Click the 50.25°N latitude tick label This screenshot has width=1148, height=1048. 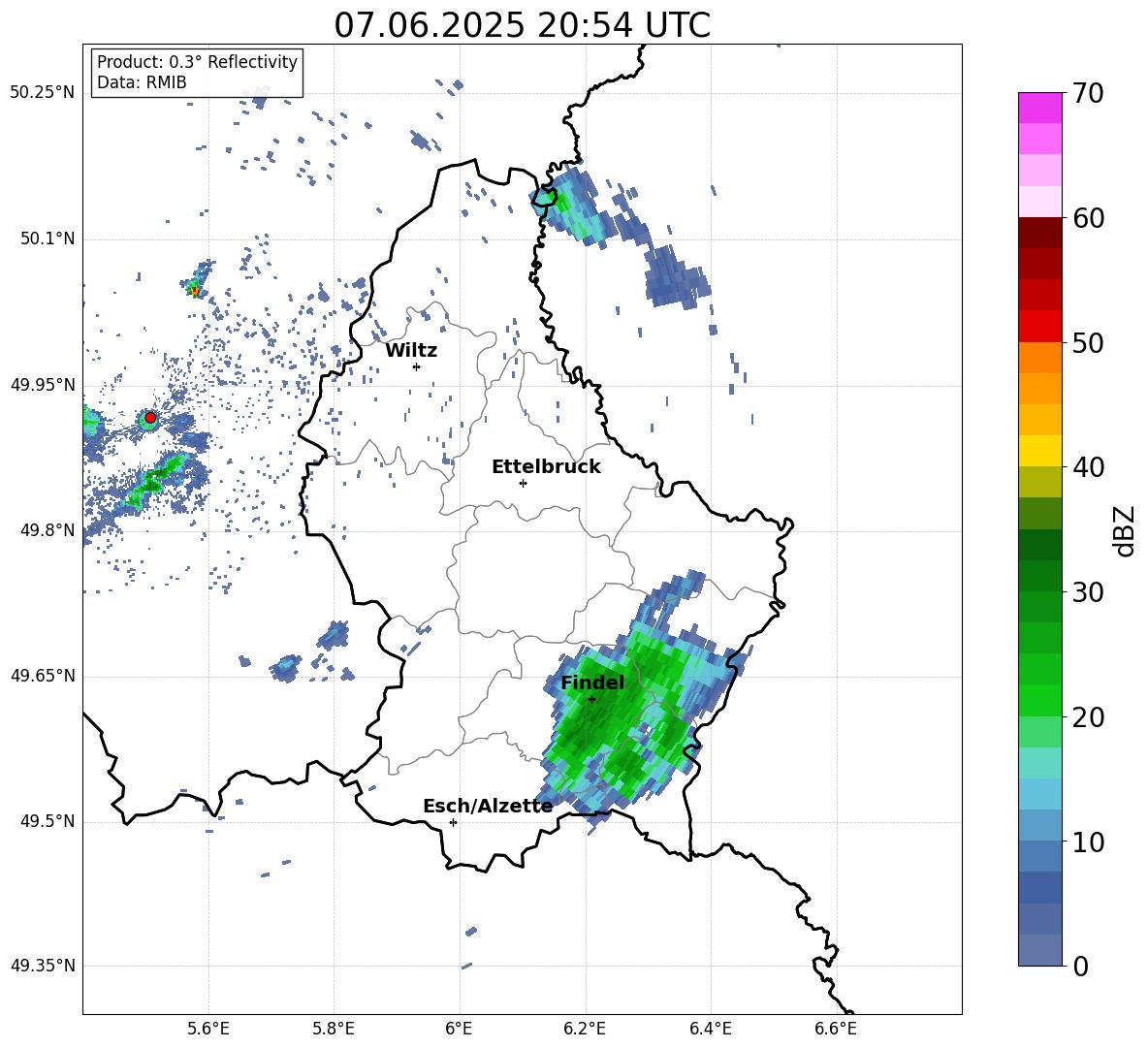[43, 93]
